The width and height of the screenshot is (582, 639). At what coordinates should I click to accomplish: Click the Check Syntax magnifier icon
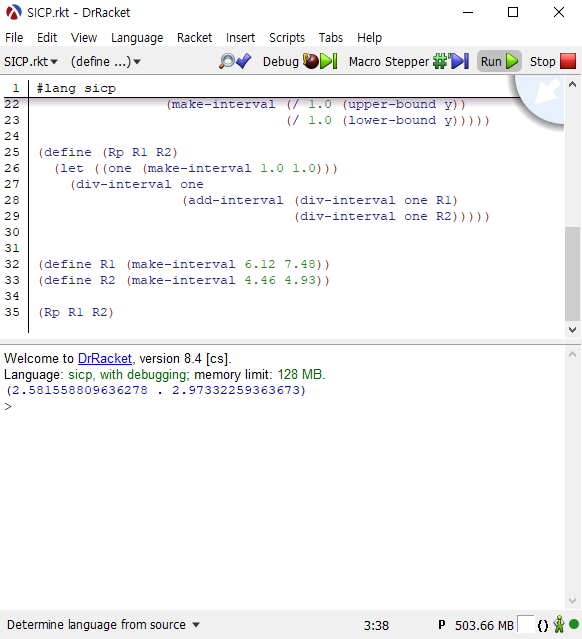point(235,62)
